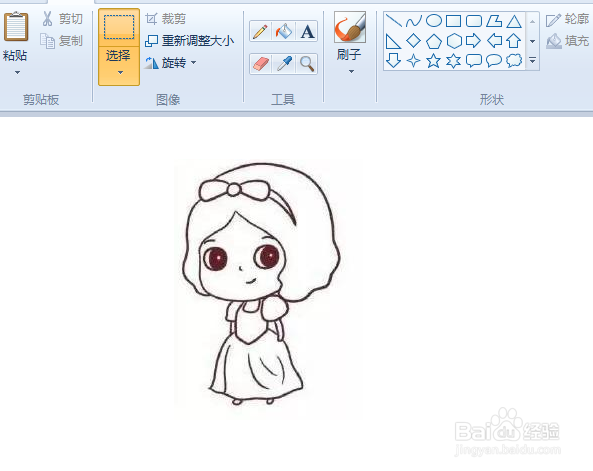593x471 pixels.
Task: Select the Rounded rectangle shape
Action: [x=474, y=21]
